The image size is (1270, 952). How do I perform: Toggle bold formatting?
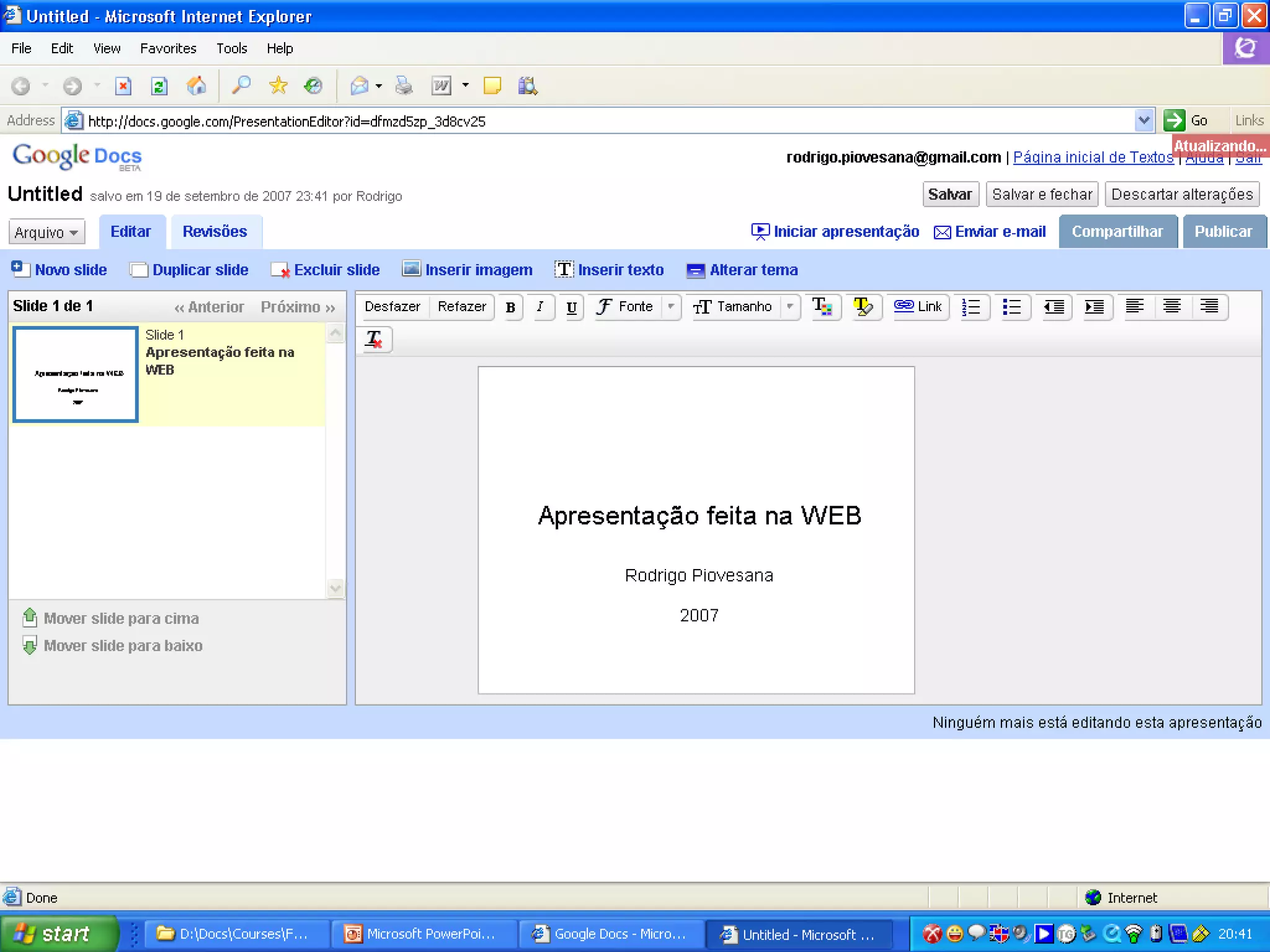(510, 307)
